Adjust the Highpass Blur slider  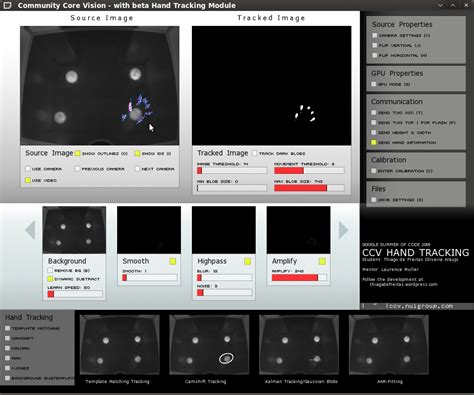point(224,278)
